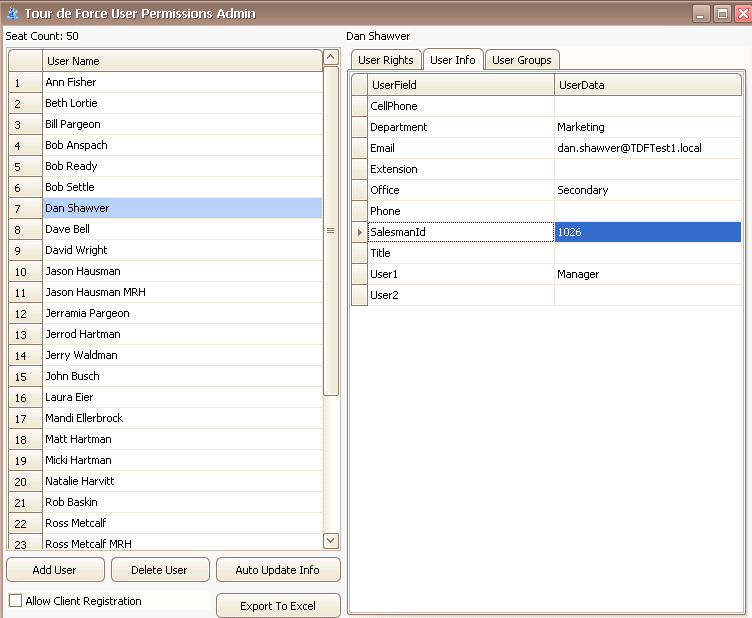Select user Micki Hartman
Image resolution: width=752 pixels, height=618 pixels.
click(182, 460)
